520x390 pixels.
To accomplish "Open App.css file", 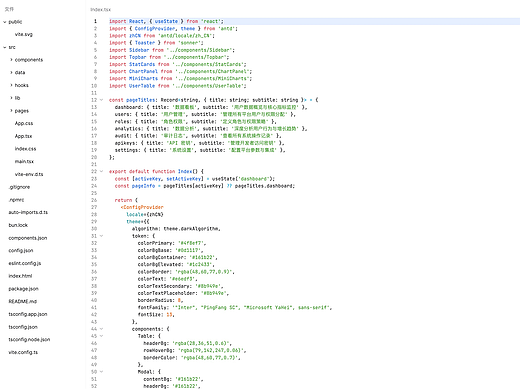I will pos(24,123).
